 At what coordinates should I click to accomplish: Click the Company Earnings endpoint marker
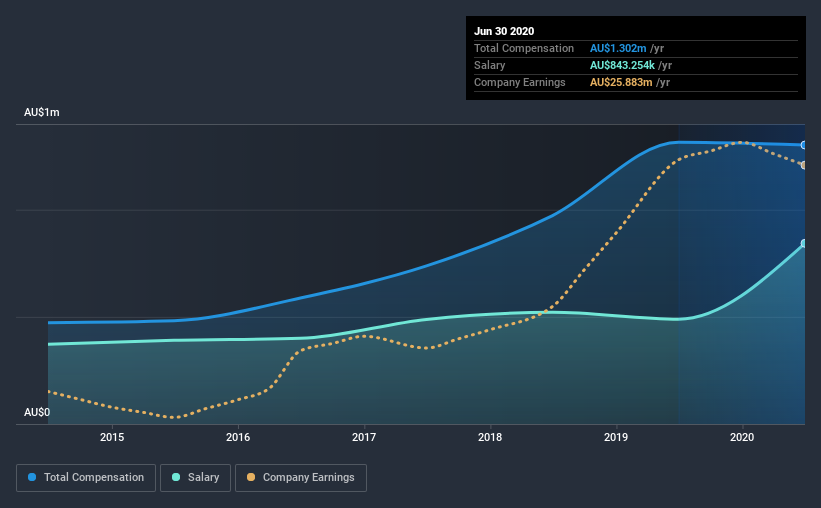803,165
